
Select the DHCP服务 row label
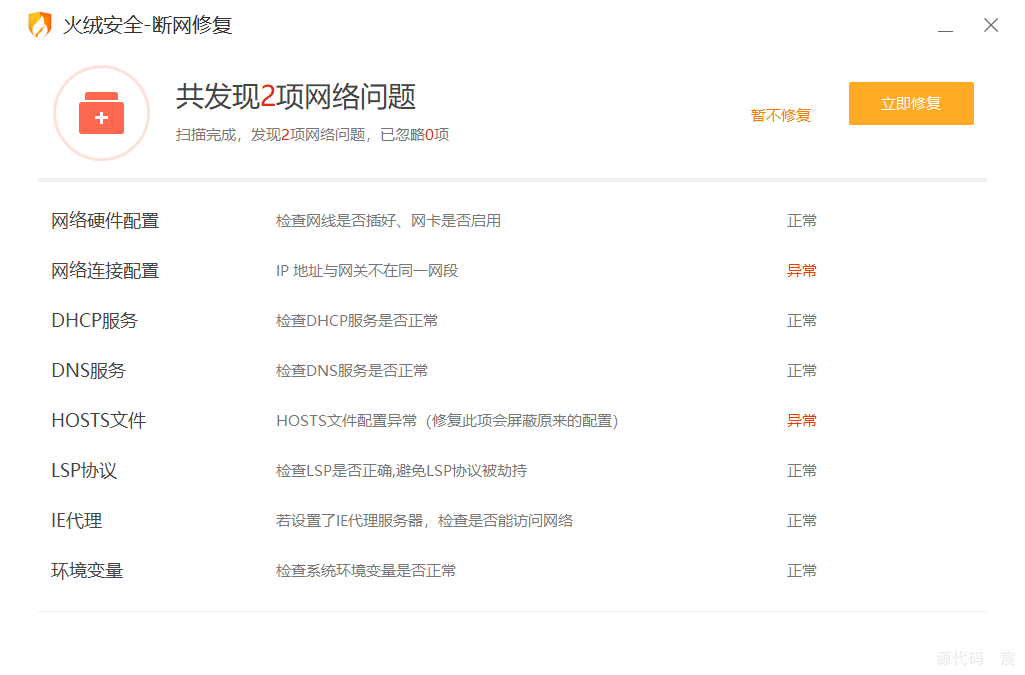click(x=95, y=321)
